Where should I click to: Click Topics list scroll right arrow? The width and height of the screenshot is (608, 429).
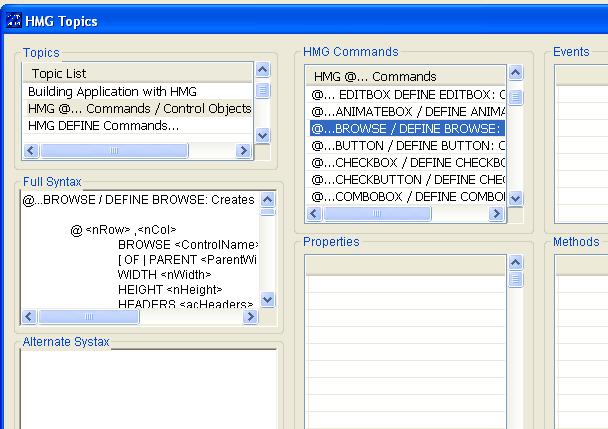[243, 150]
